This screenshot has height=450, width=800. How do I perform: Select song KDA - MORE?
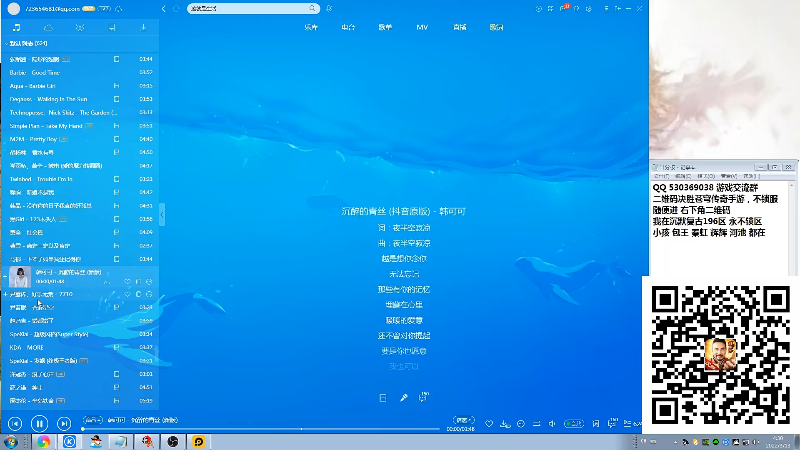80,347
